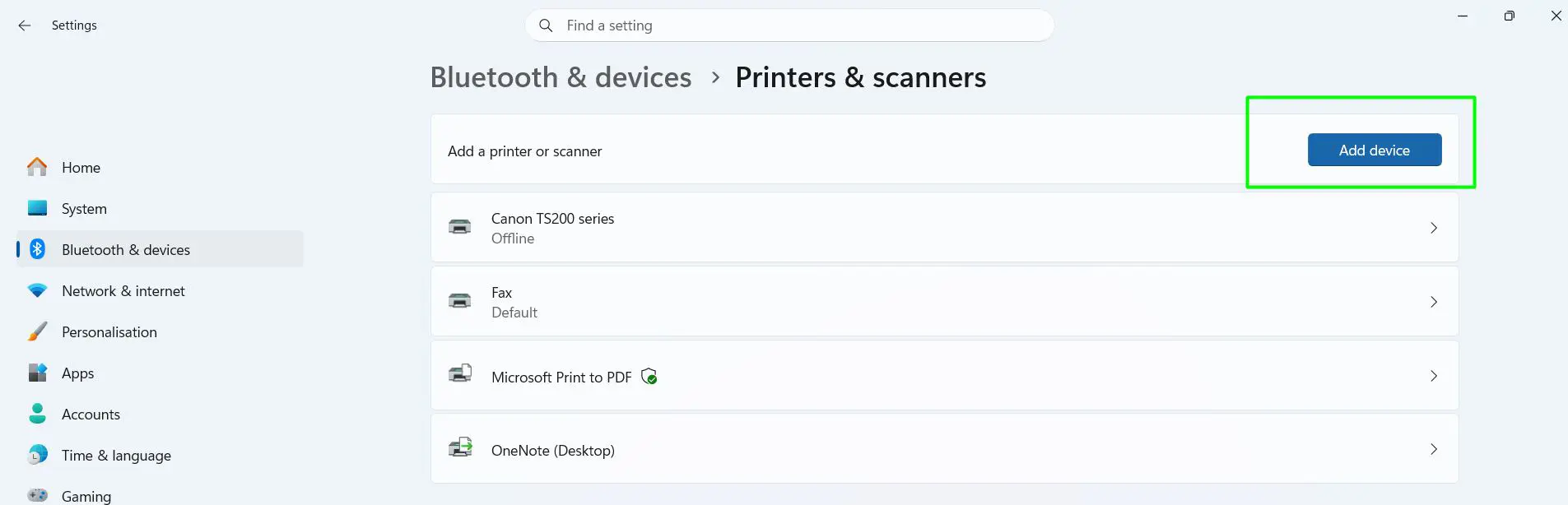Click the Bluetooth icon in sidebar
The width and height of the screenshot is (1568, 505).
coord(37,249)
